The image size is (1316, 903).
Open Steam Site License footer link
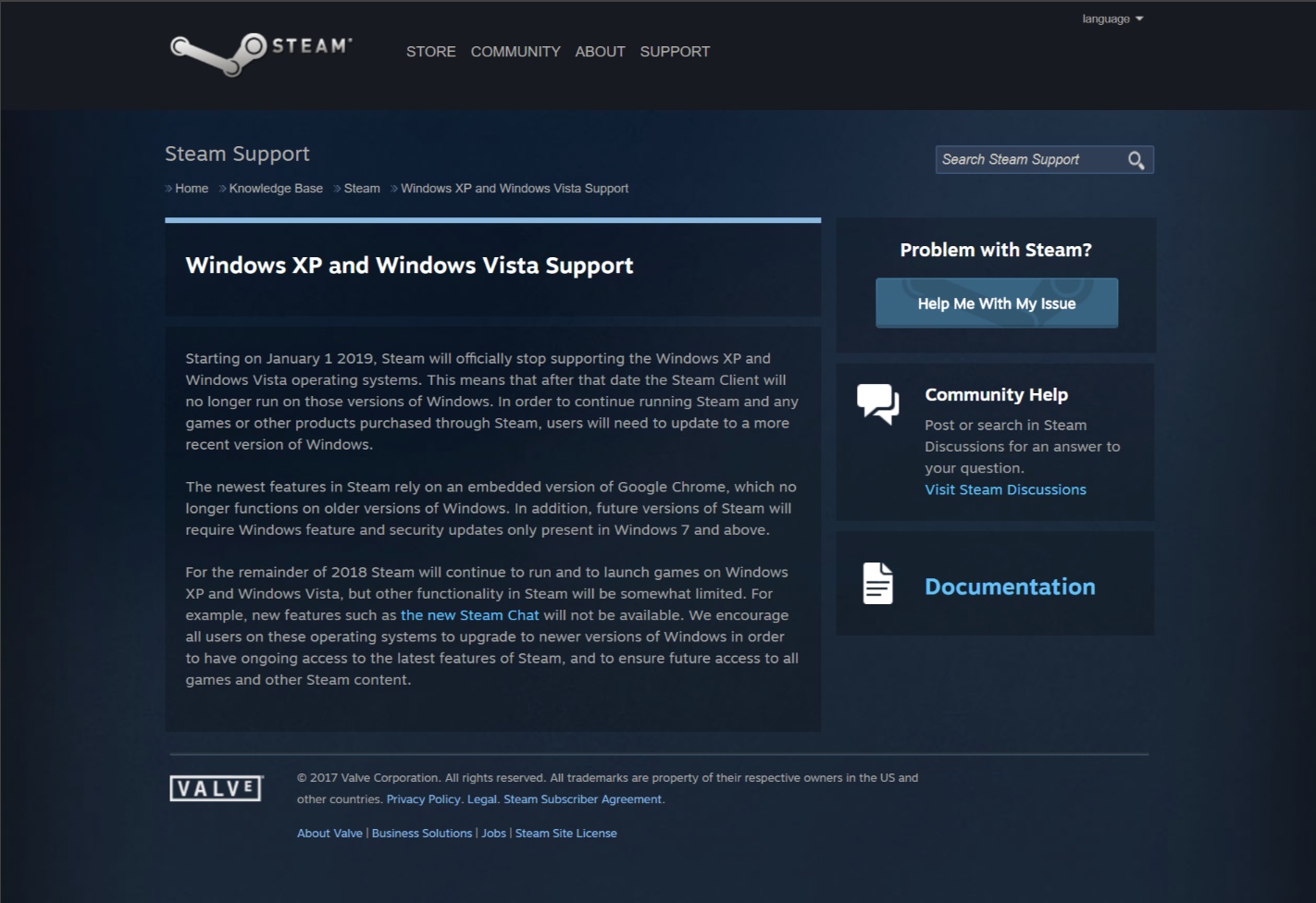click(566, 833)
